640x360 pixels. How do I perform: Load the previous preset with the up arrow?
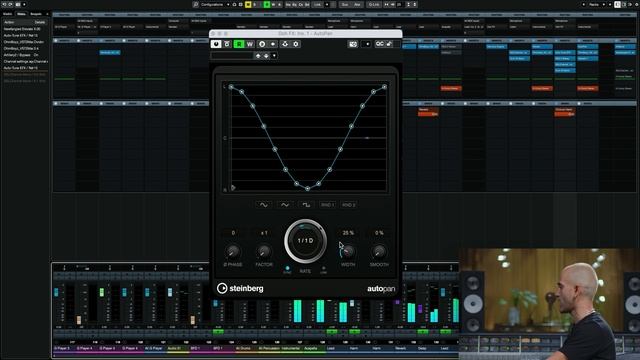point(258,56)
